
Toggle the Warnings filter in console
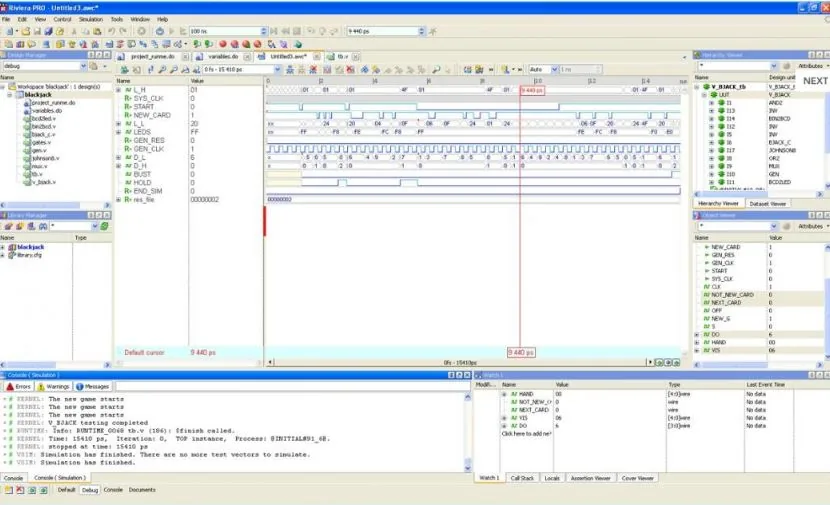(54, 386)
